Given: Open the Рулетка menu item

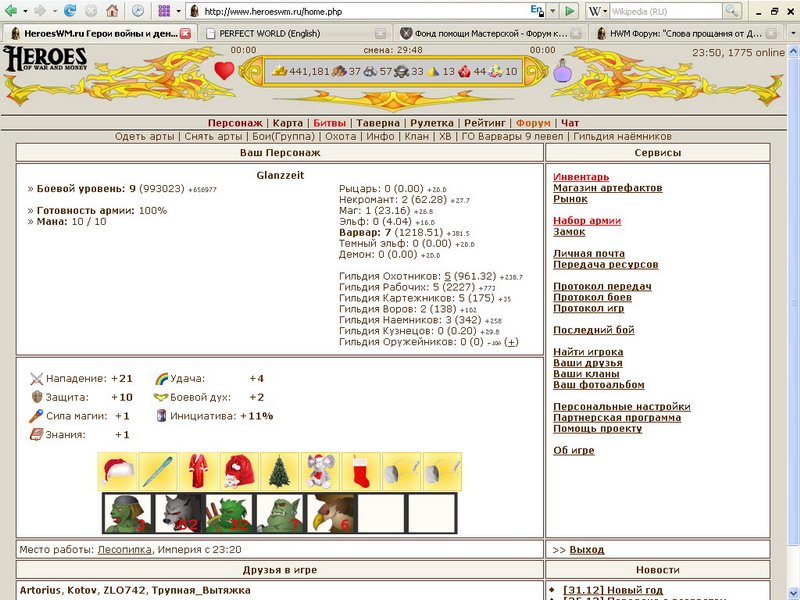Looking at the screenshot, I should [x=432, y=123].
